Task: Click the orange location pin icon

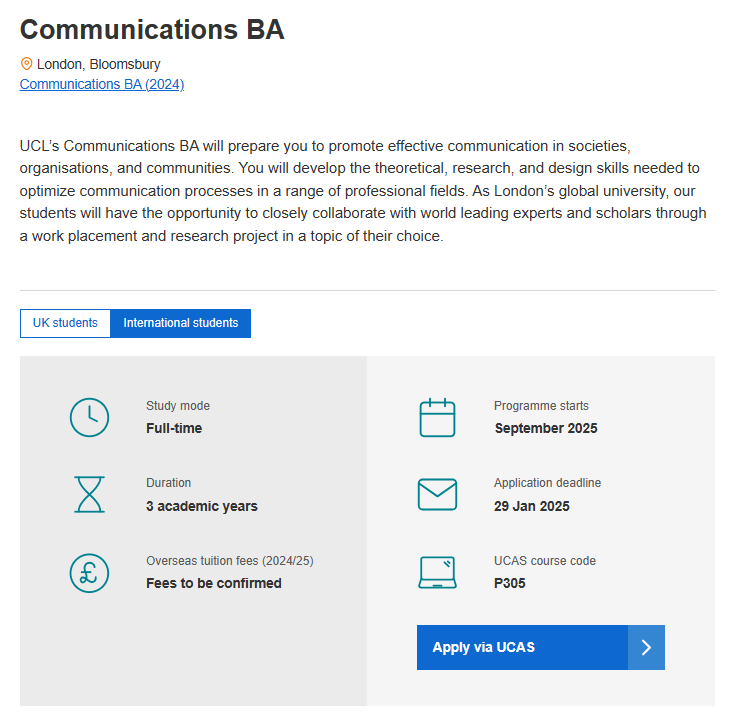Action: tap(27, 64)
